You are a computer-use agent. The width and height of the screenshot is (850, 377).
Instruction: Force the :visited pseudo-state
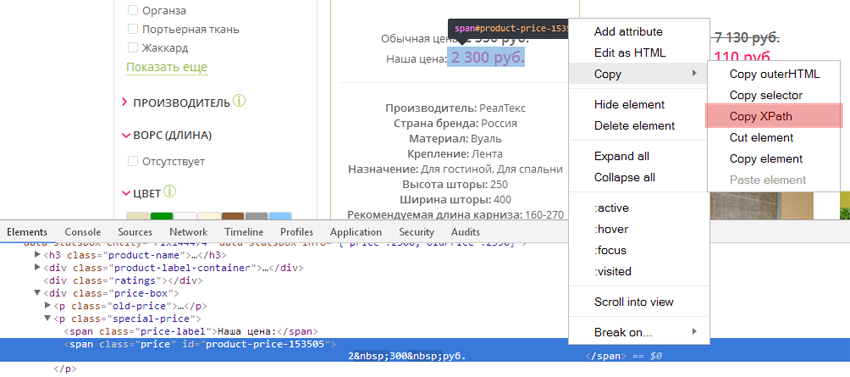pos(613,271)
